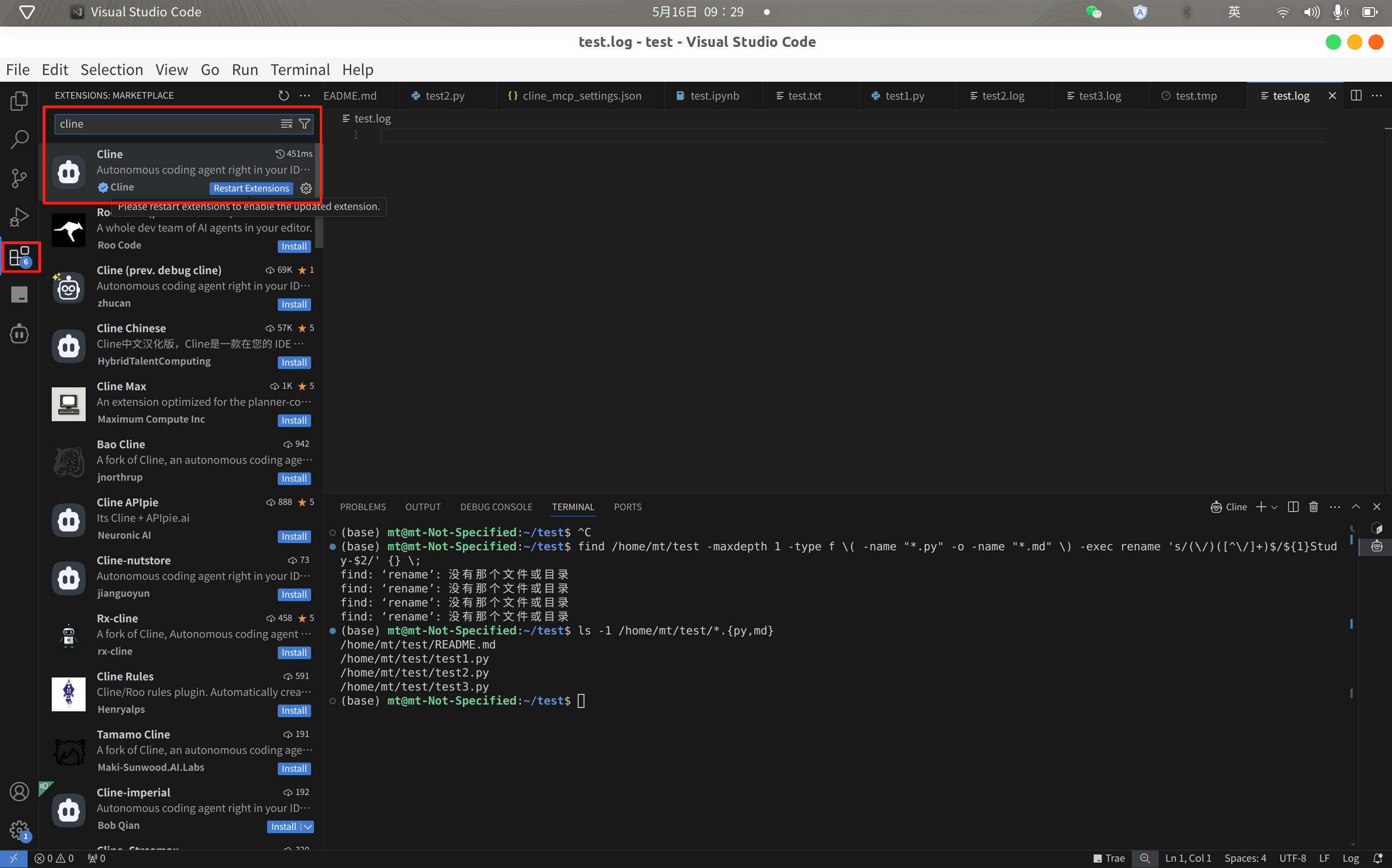Open the Explorer view in activity bar
Image resolution: width=1392 pixels, height=868 pixels.
click(19, 101)
